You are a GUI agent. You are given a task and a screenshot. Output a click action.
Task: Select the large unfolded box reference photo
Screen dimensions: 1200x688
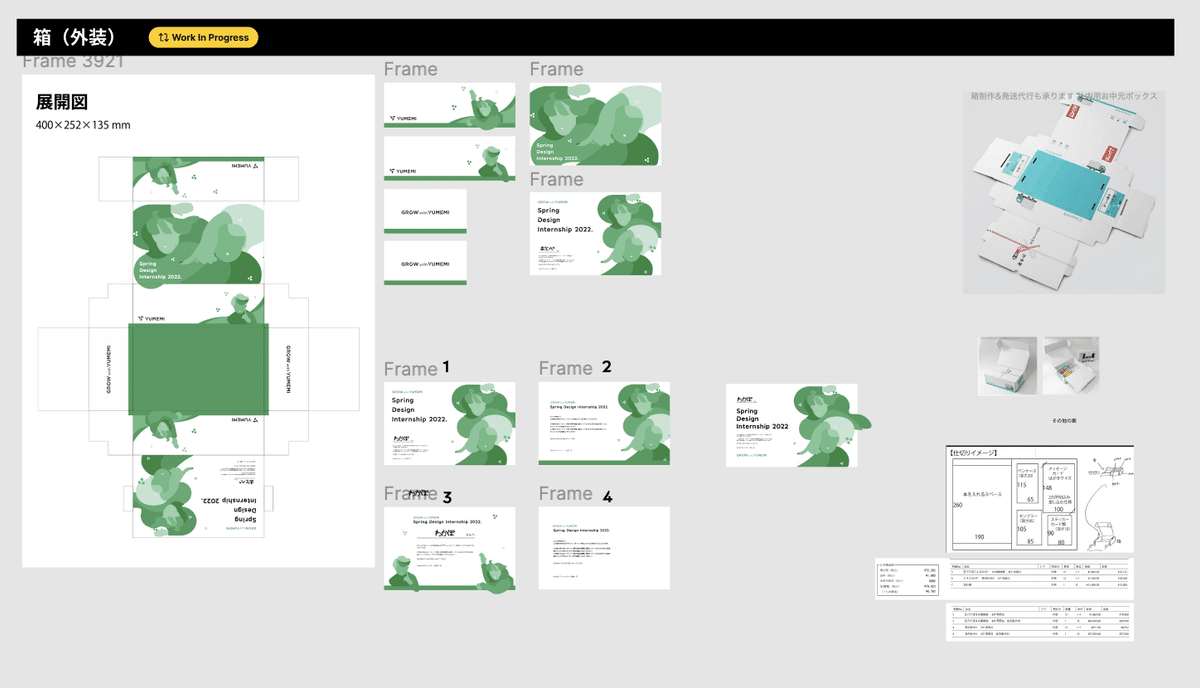coord(1064,193)
